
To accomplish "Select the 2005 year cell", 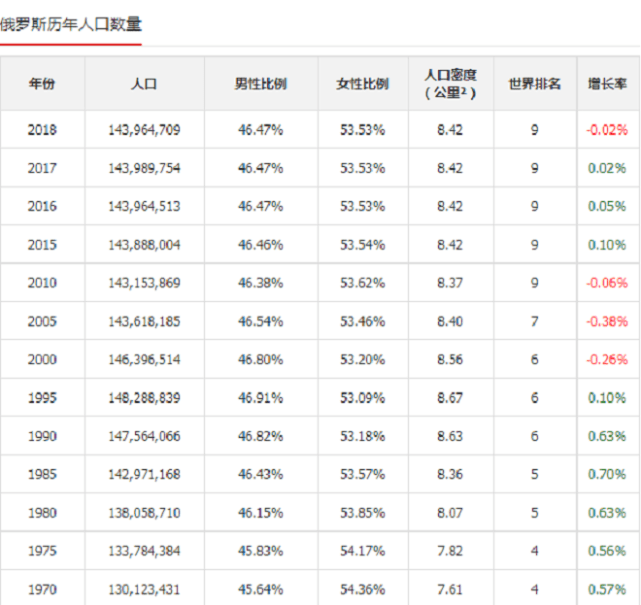I will click(42, 321).
